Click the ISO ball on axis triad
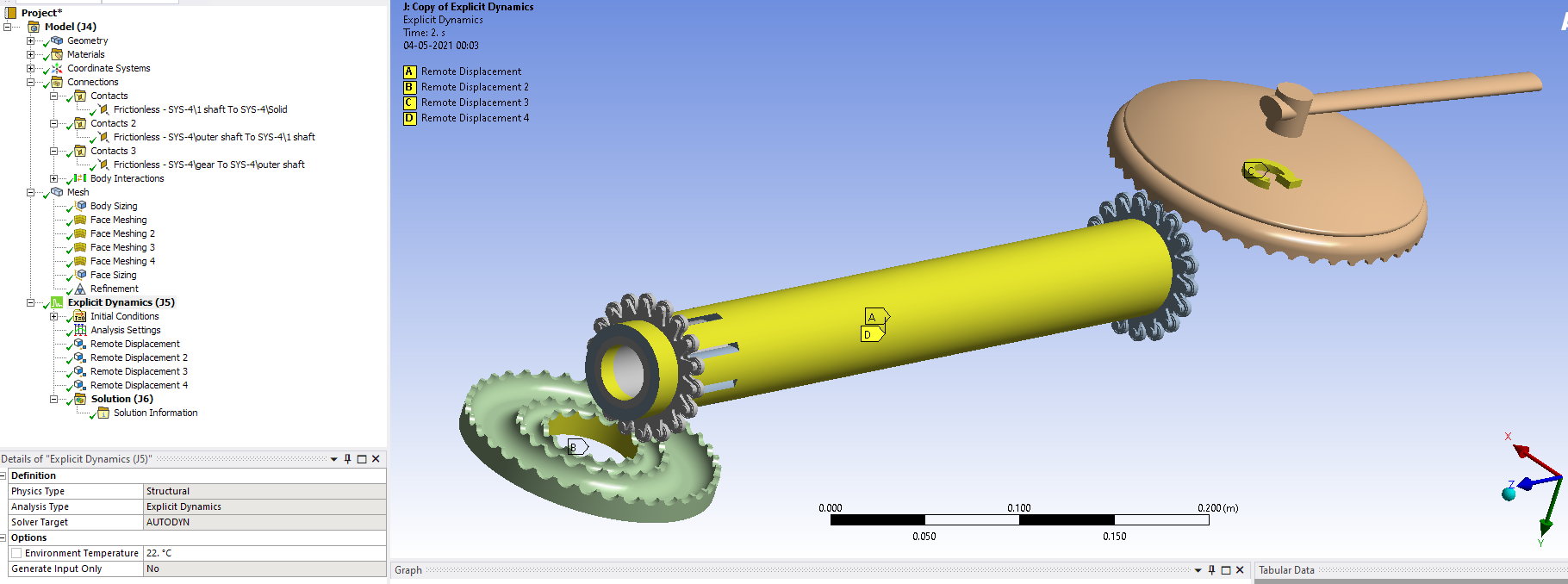The height and width of the screenshot is (584, 1568). (x=1509, y=494)
